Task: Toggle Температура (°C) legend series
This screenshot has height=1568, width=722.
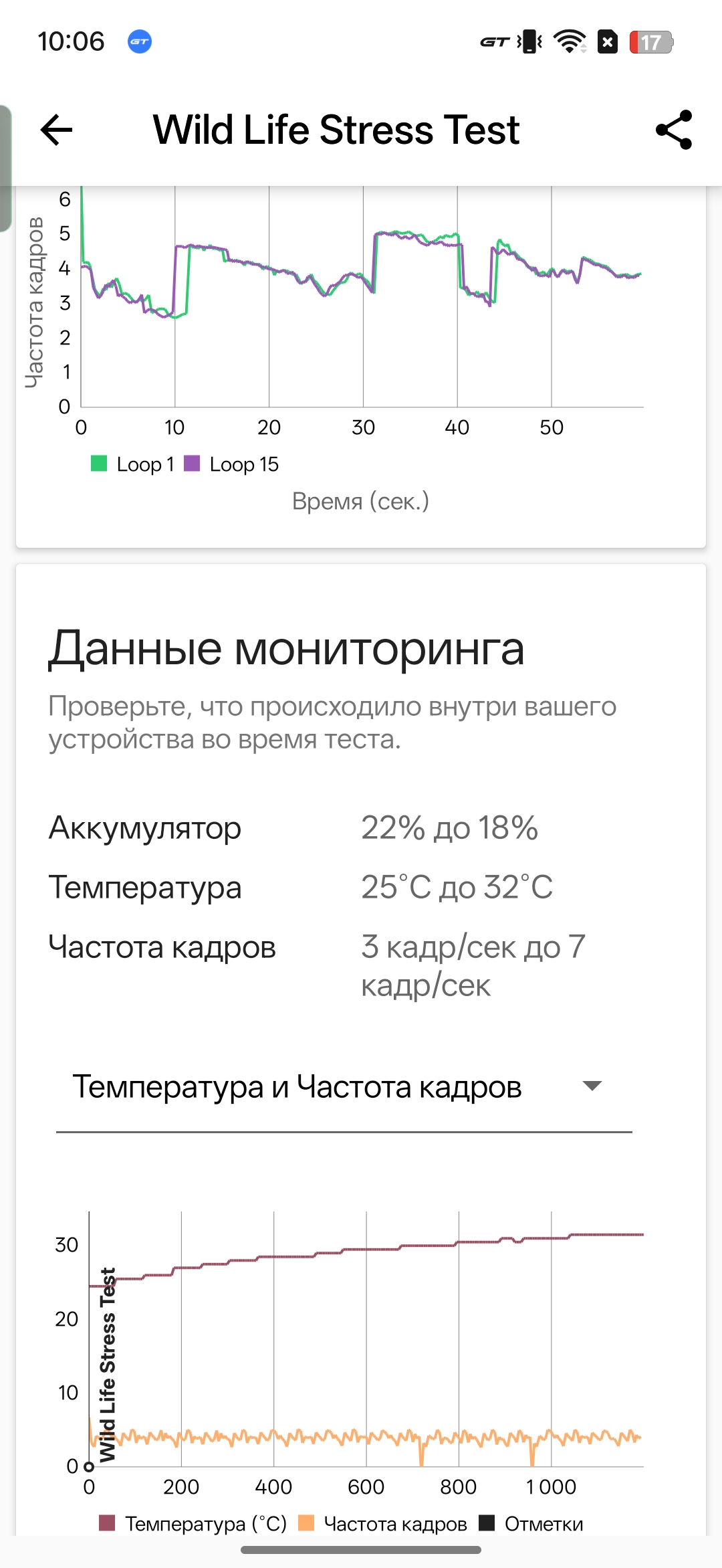Action: [193, 1524]
